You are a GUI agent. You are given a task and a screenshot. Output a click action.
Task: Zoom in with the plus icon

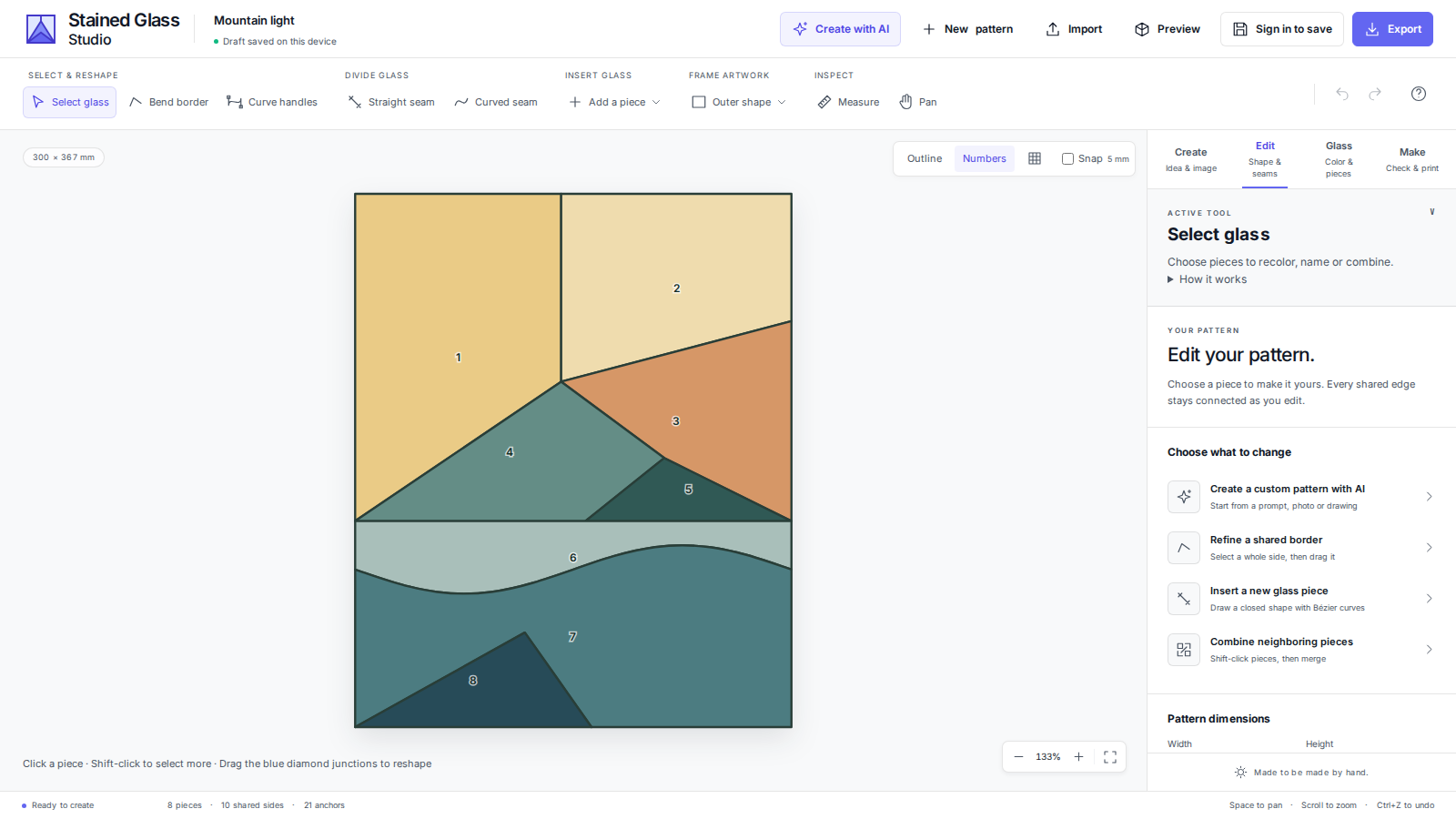coord(1078,757)
